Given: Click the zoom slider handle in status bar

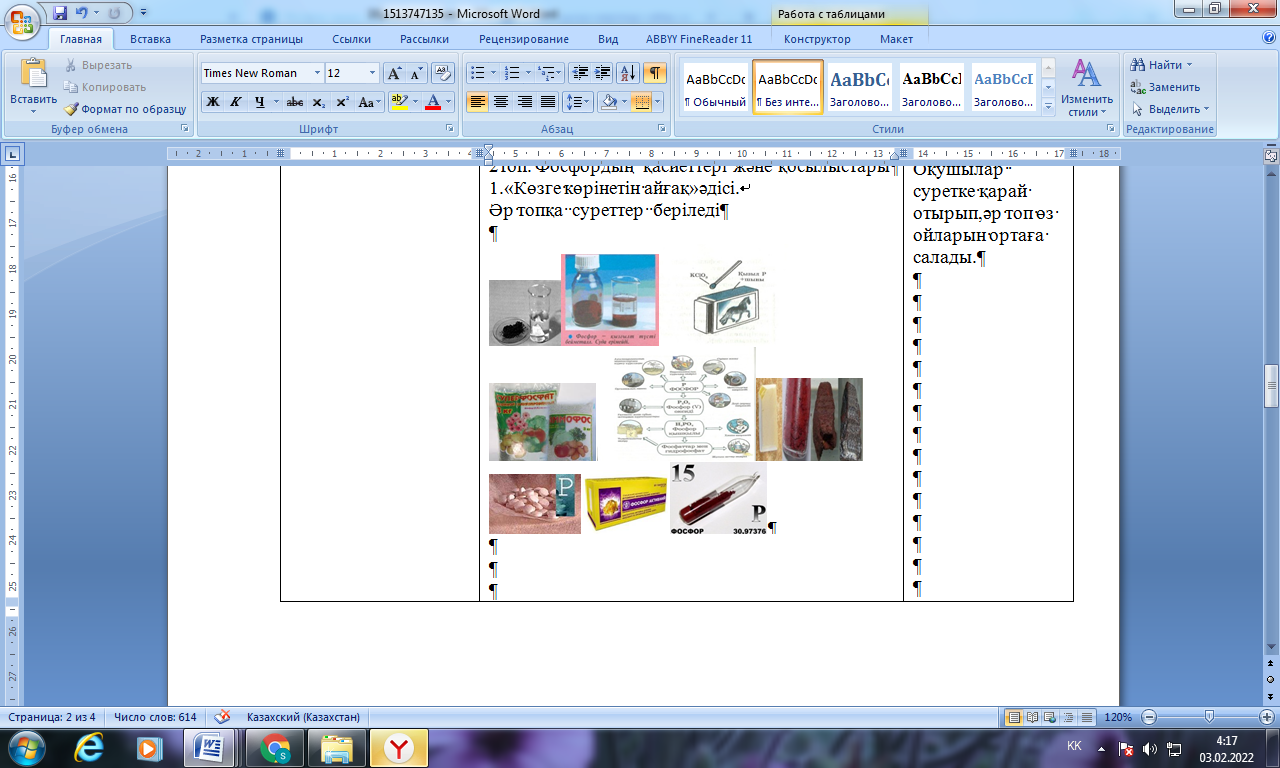Looking at the screenshot, I should click(1209, 717).
